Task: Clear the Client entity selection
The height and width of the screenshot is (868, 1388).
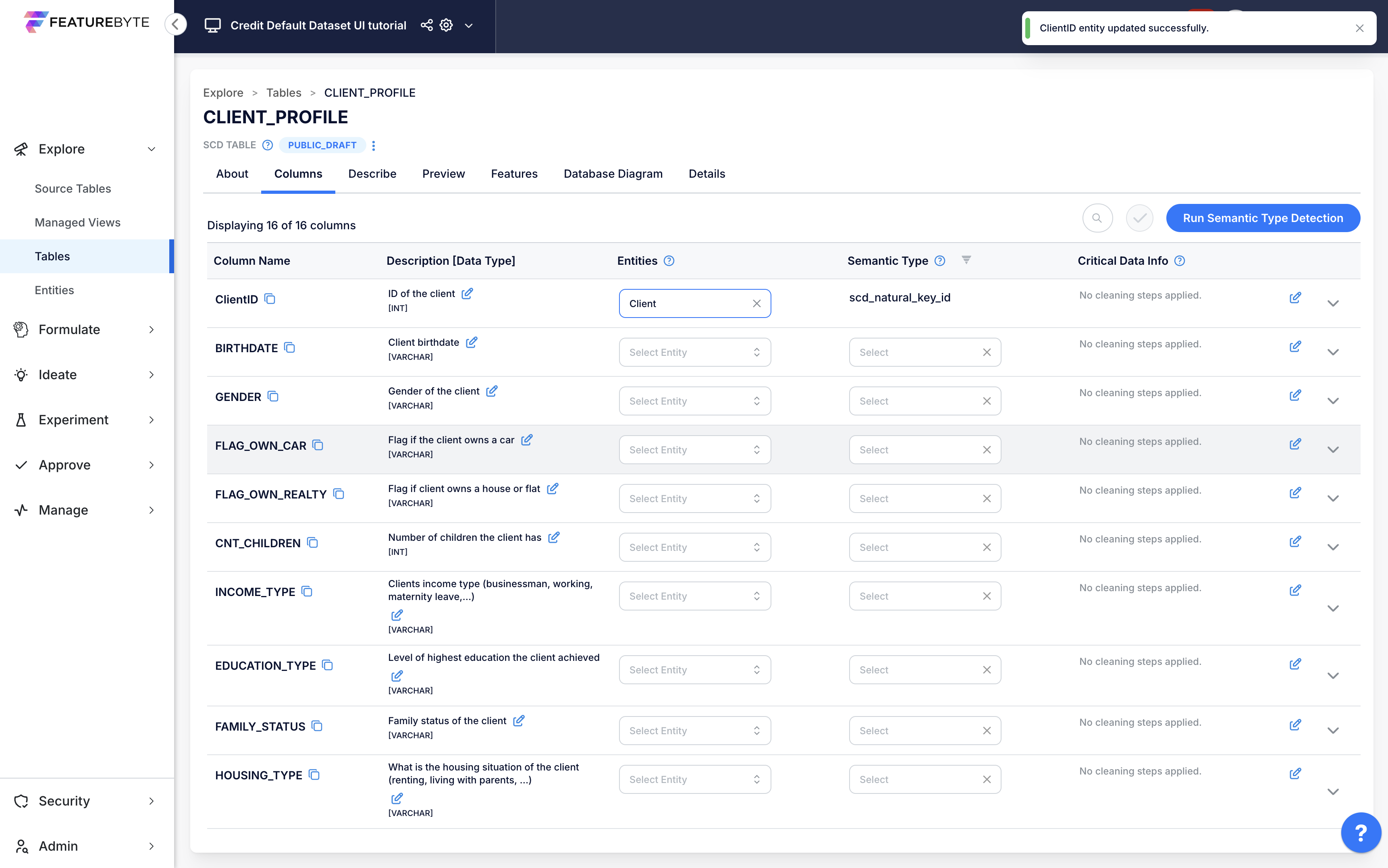Action: (x=756, y=304)
